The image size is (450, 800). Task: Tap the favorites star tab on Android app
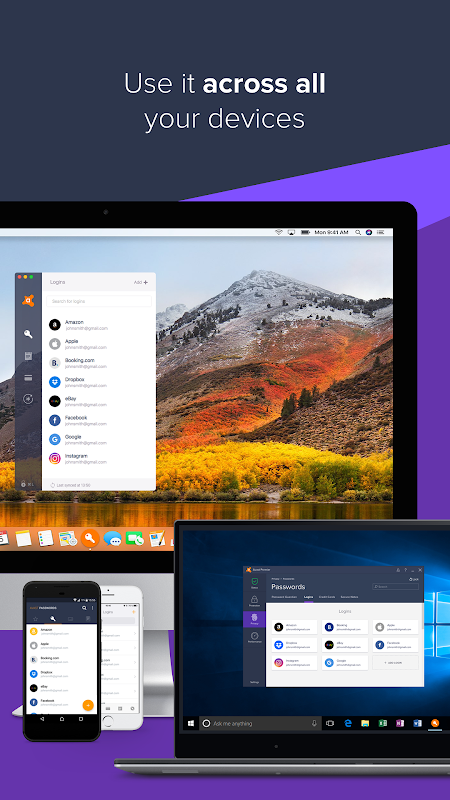click(x=35, y=618)
